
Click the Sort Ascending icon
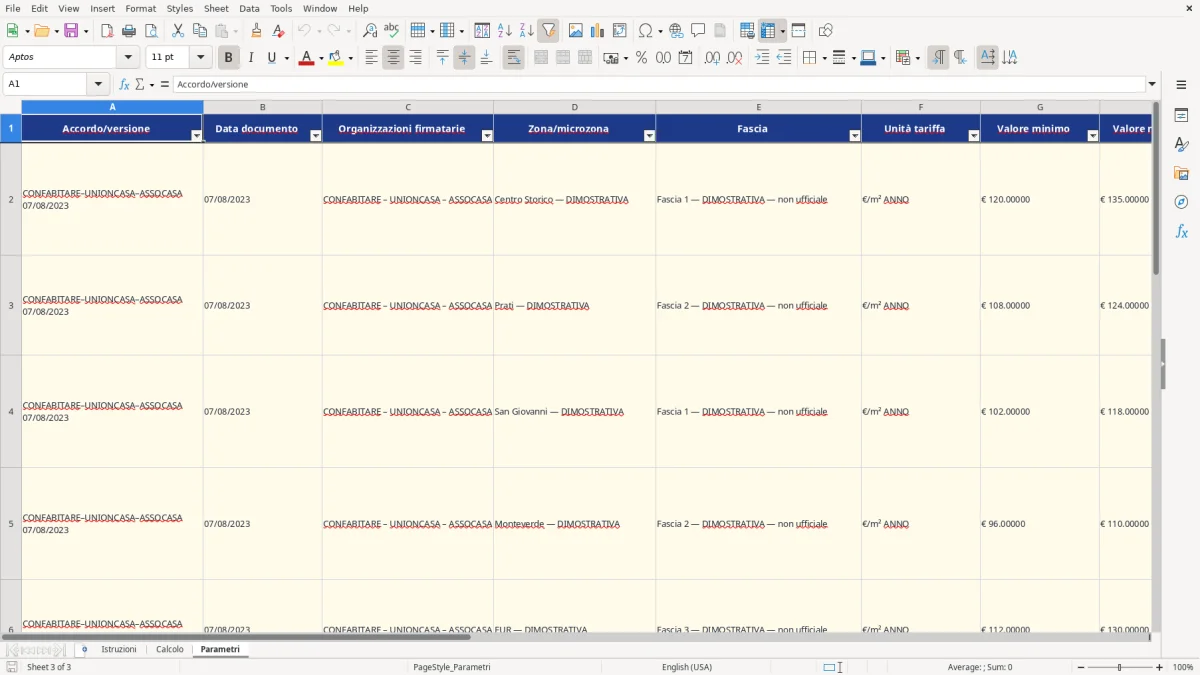(x=504, y=31)
